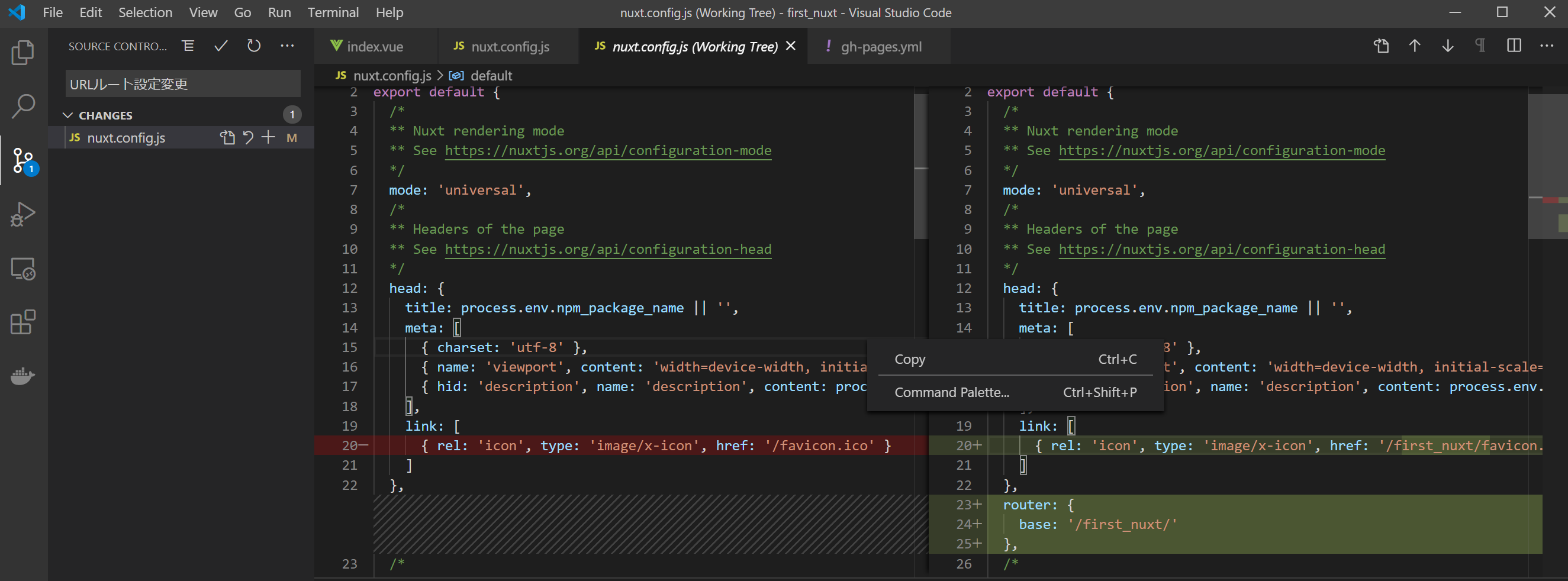Follow the configuration-head link in left pane

pos(608,249)
